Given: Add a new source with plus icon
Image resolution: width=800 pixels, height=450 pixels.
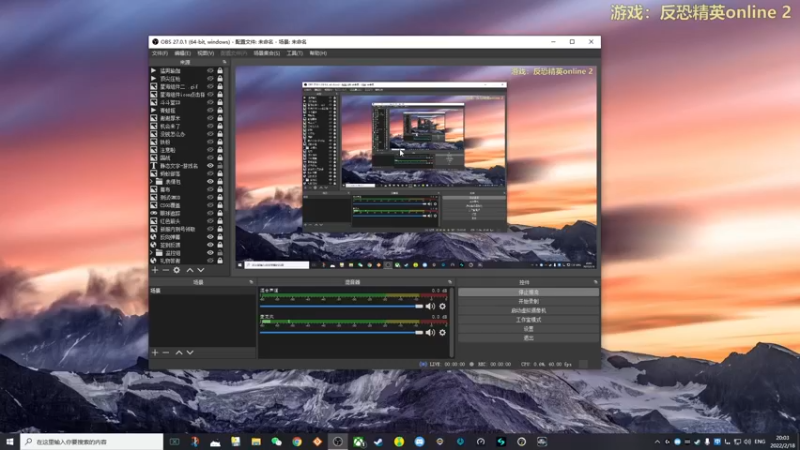Looking at the screenshot, I should point(155,270).
